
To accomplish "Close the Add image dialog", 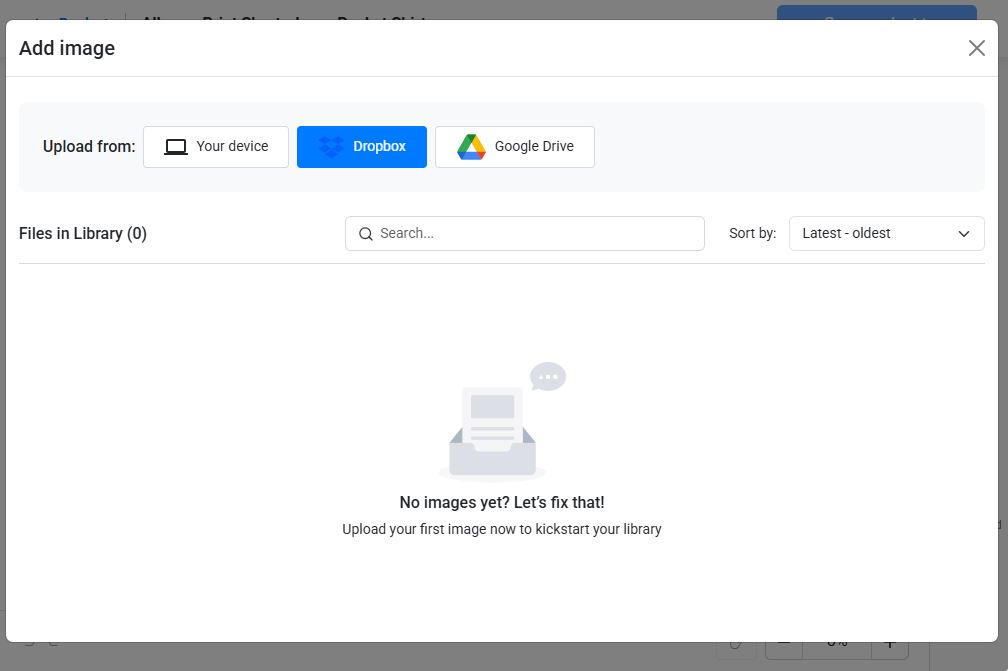I will tap(976, 48).
